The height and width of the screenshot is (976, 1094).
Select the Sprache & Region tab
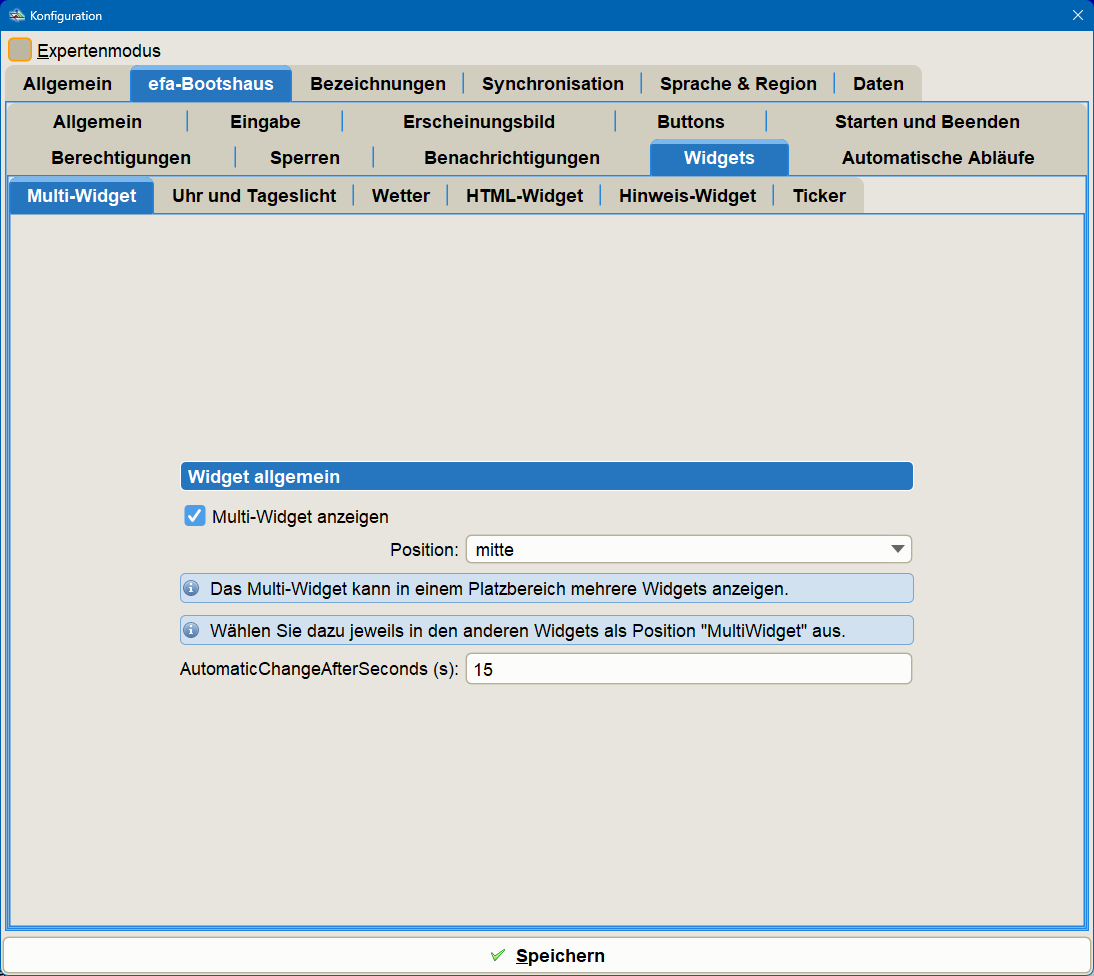click(x=737, y=84)
